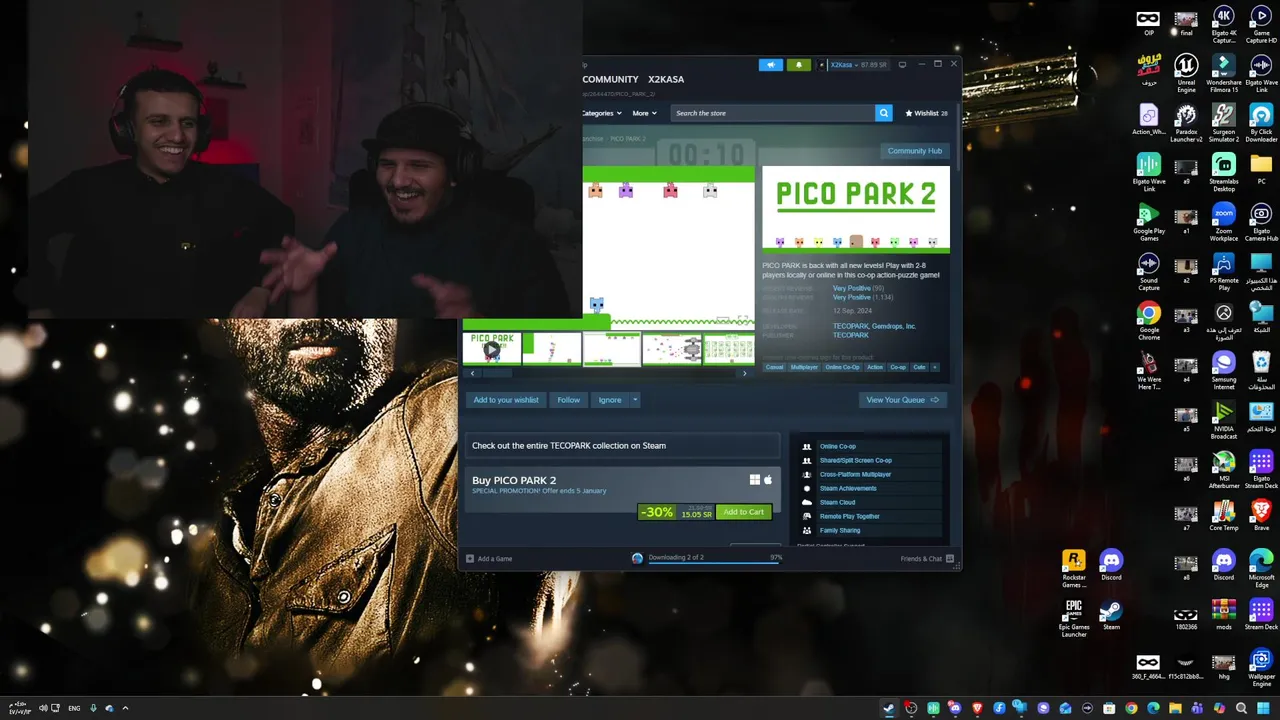Click the blue store search magnifier button
Screen dimensions: 1280x720
coord(883,113)
